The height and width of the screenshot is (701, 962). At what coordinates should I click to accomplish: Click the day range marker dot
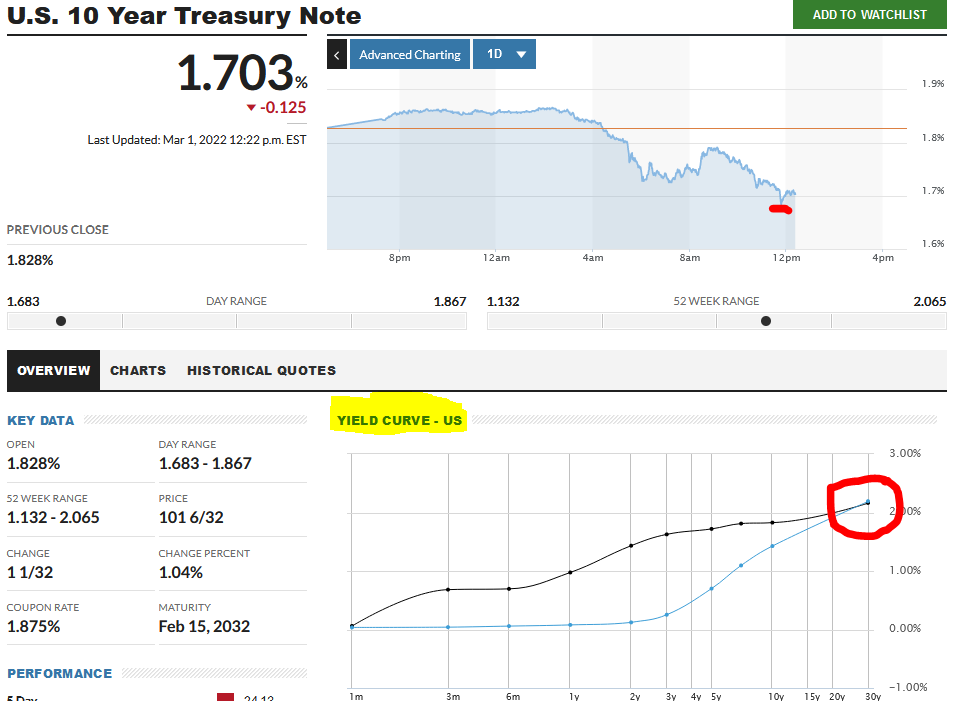[x=61, y=321]
